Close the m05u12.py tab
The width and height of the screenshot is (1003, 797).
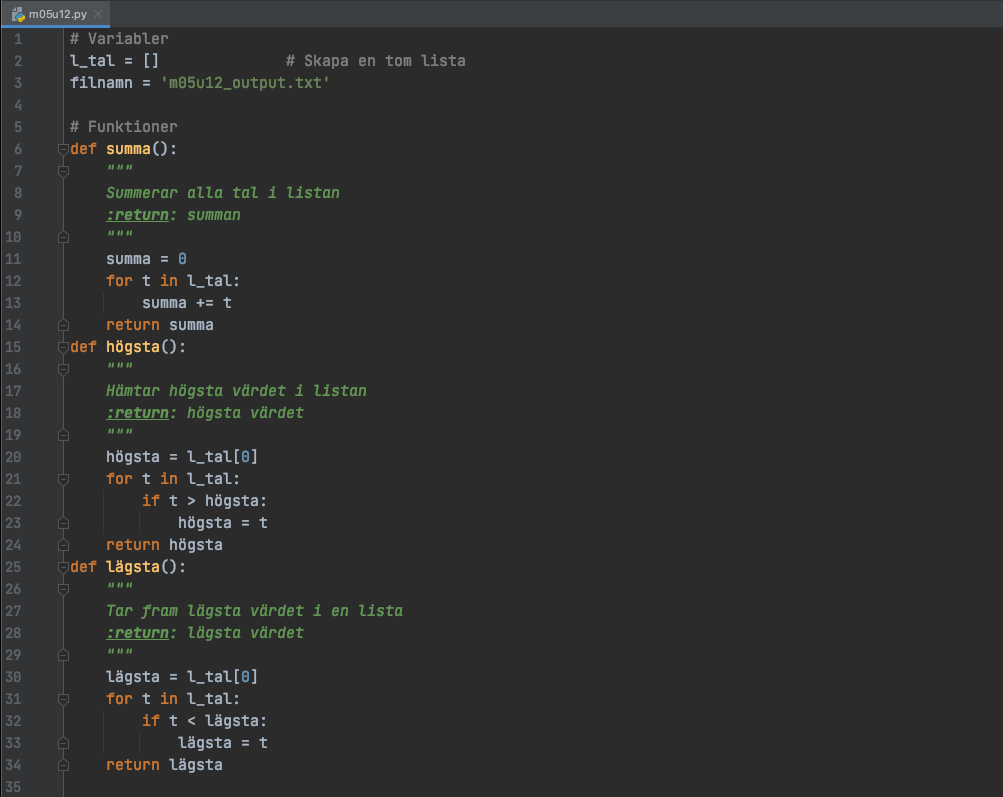pyautogui.click(x=97, y=14)
